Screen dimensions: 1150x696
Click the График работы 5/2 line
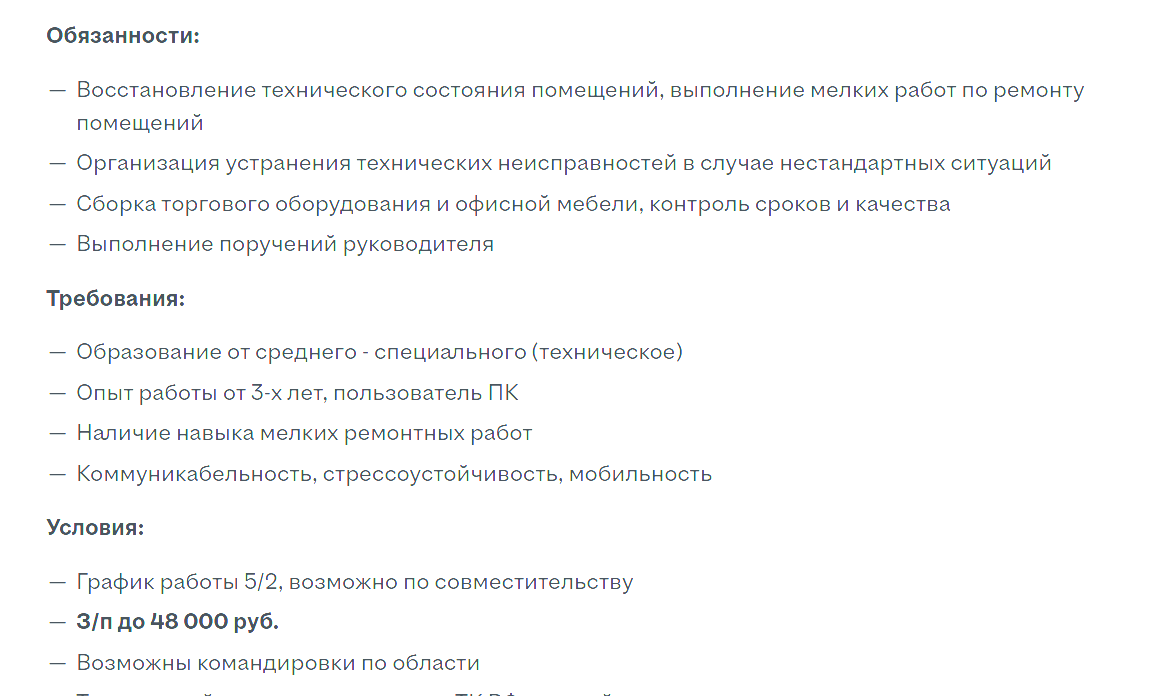coord(354,582)
